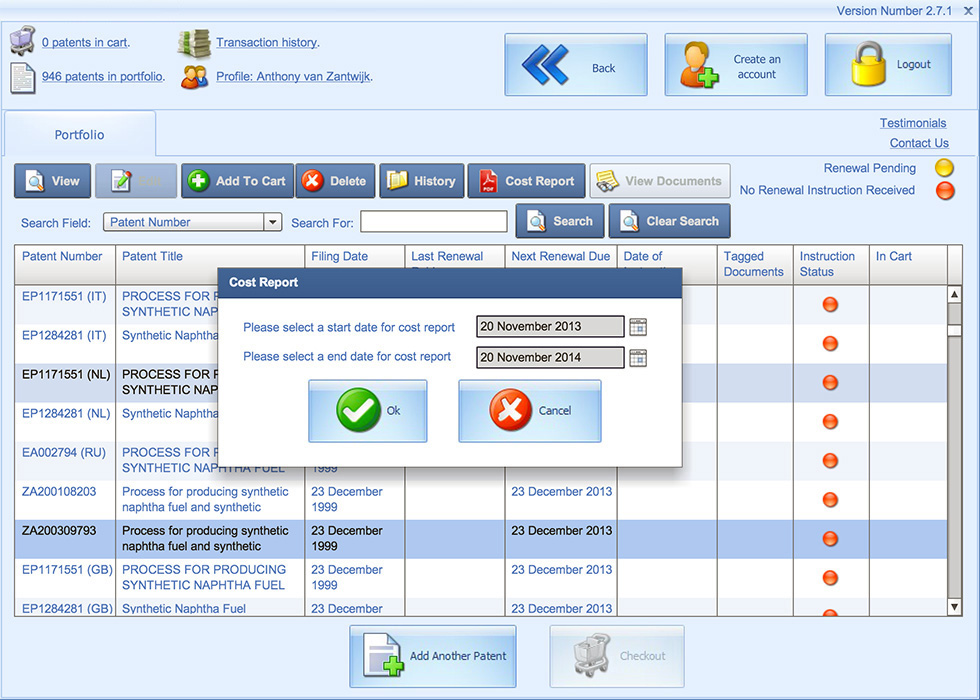
Task: Cancel the Cost Report dialog
Action: (529, 411)
